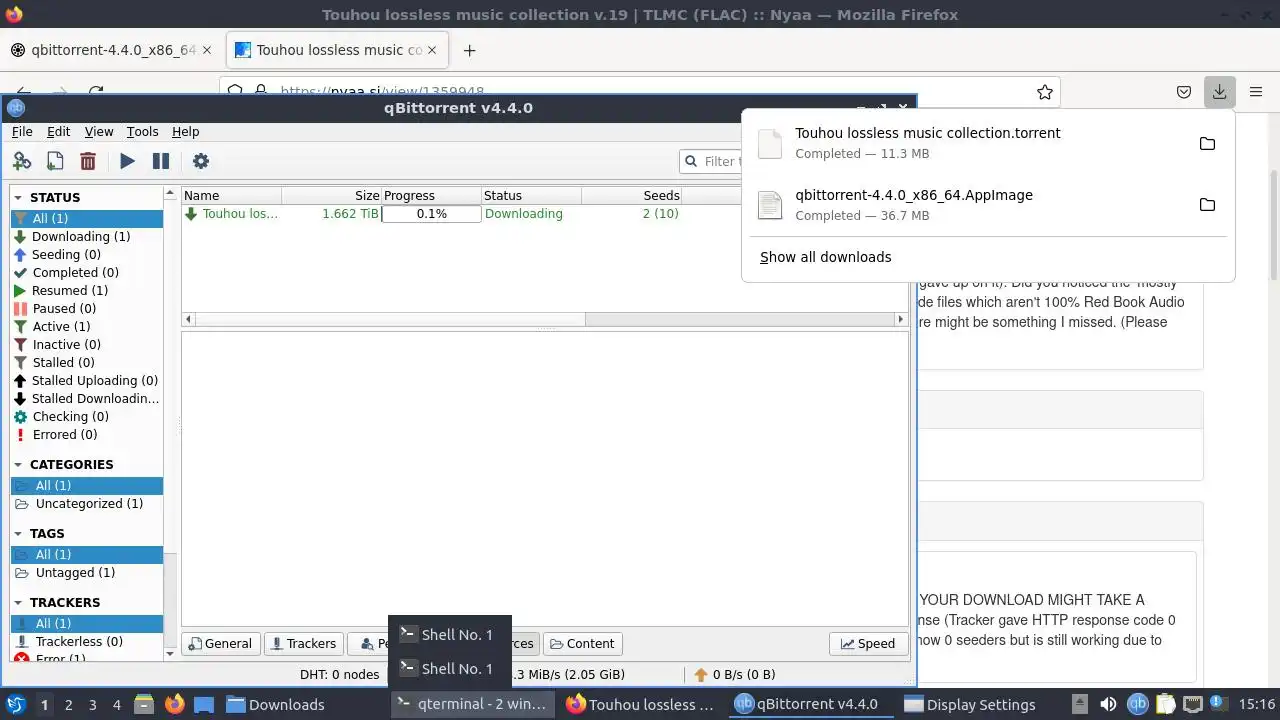Screen dimensions: 1280x720
Task: Open qBittorrent Tools menu
Action: point(142,131)
